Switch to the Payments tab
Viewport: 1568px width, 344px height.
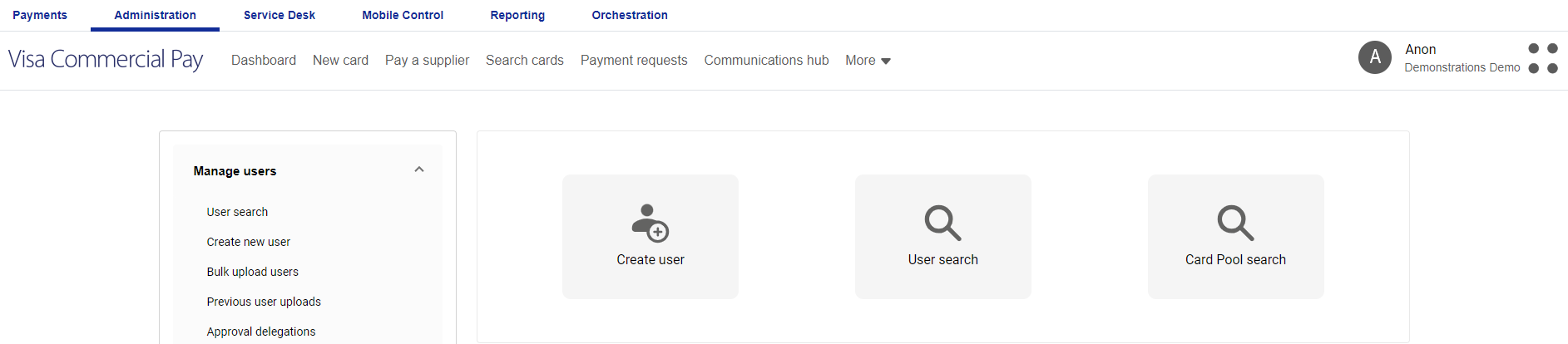pyautogui.click(x=40, y=15)
